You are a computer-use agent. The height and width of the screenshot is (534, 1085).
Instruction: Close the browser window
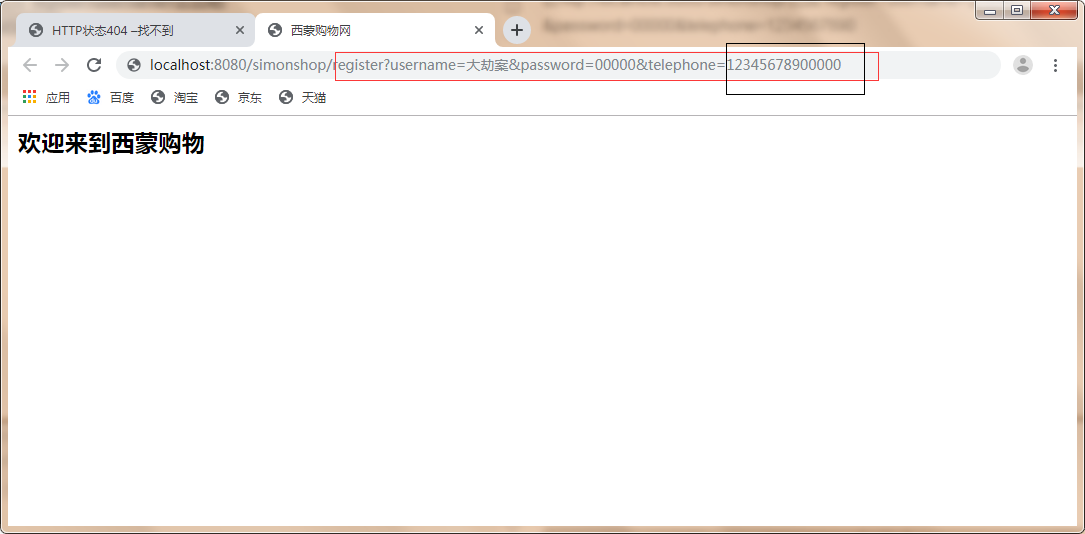tap(1055, 10)
